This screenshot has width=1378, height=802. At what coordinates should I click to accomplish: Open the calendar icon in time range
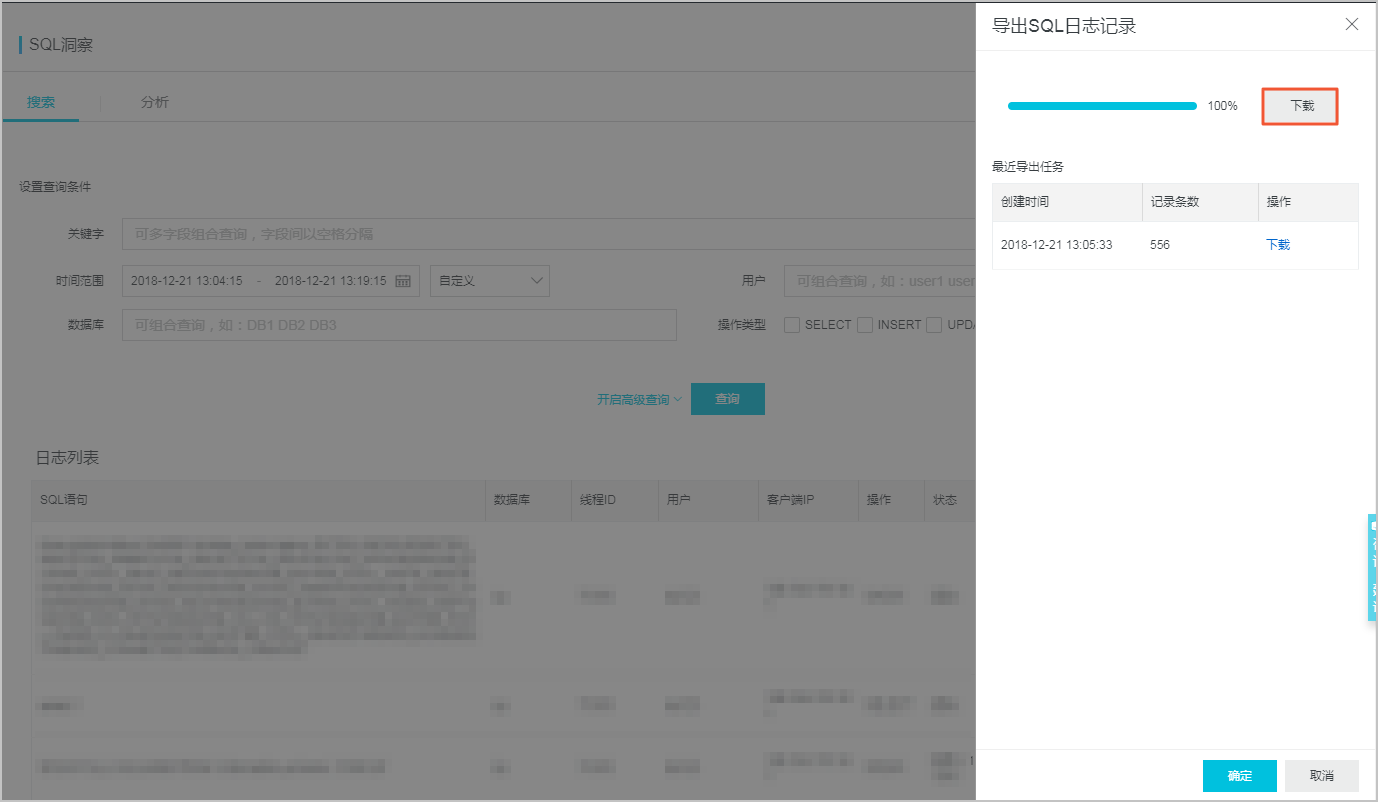403,281
